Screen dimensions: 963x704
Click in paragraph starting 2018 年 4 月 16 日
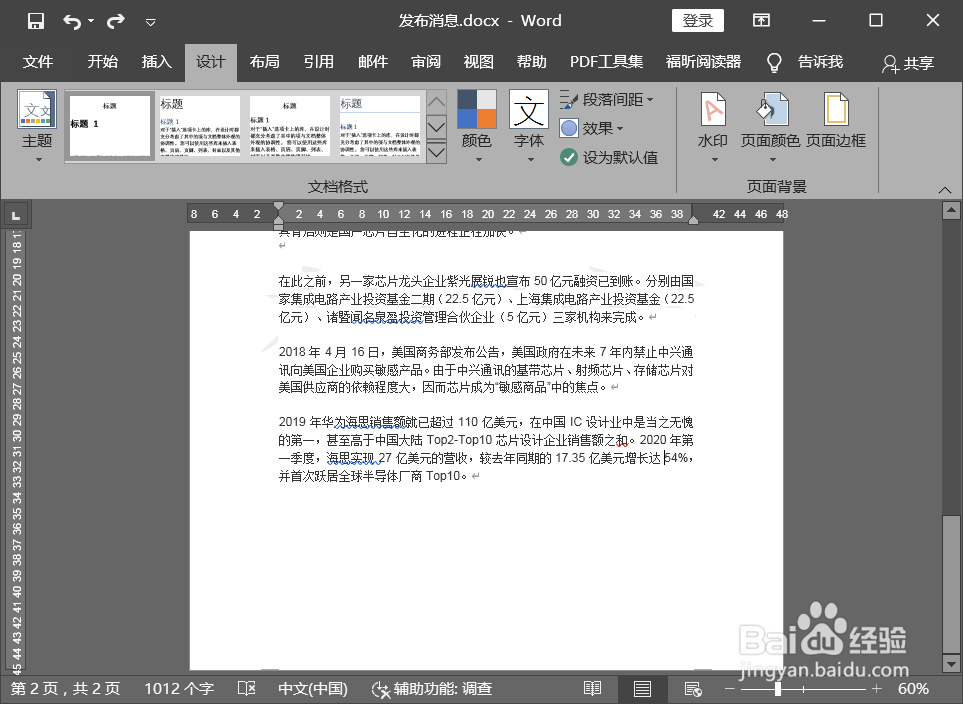[x=486, y=369]
